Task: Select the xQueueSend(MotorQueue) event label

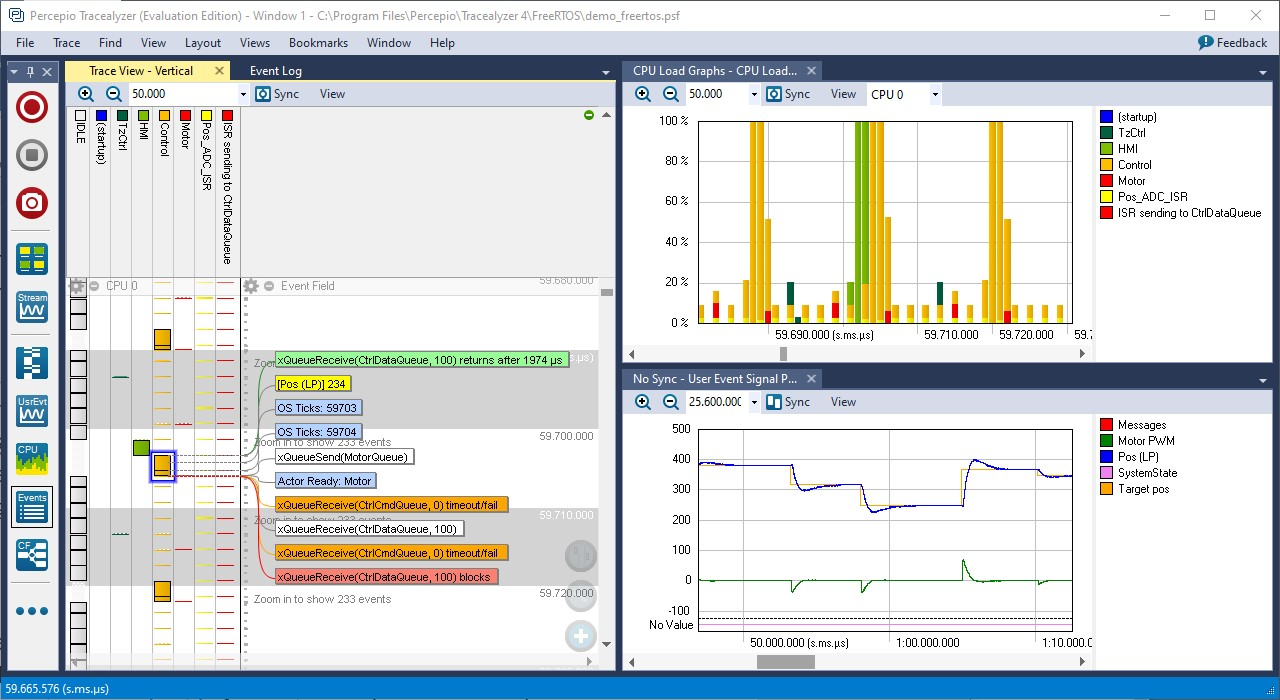Action: pos(344,457)
